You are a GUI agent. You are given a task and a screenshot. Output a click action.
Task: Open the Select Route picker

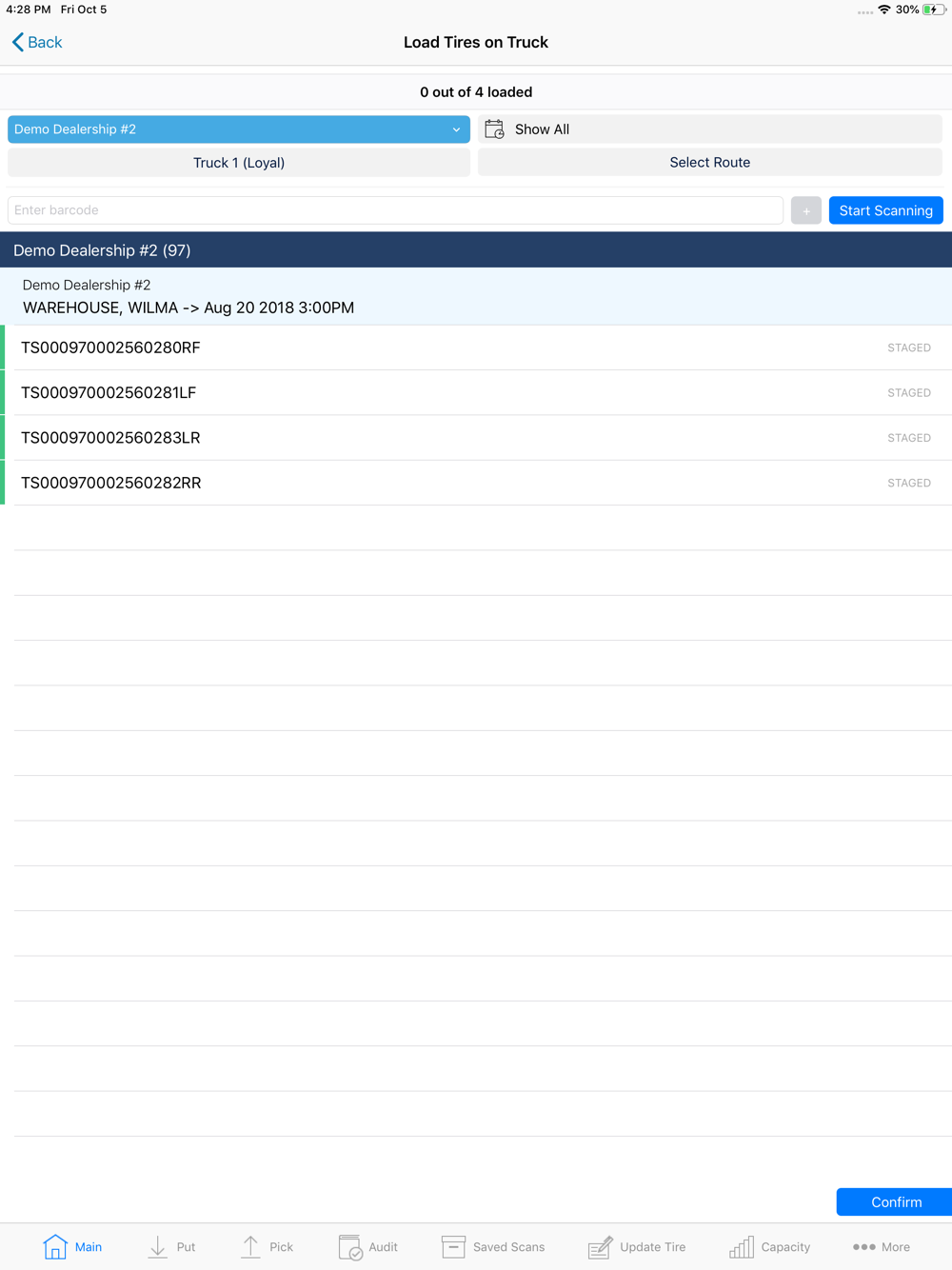pyautogui.click(x=710, y=163)
